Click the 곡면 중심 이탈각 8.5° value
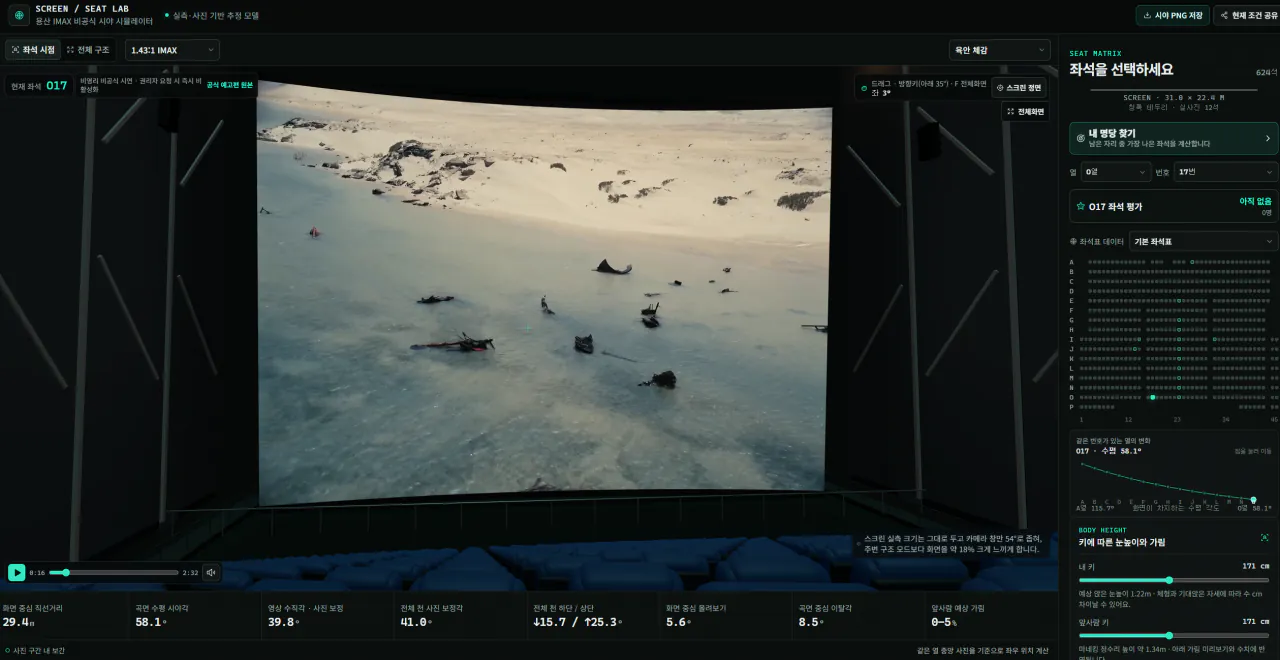Viewport: 1280px width, 660px height. click(x=810, y=622)
